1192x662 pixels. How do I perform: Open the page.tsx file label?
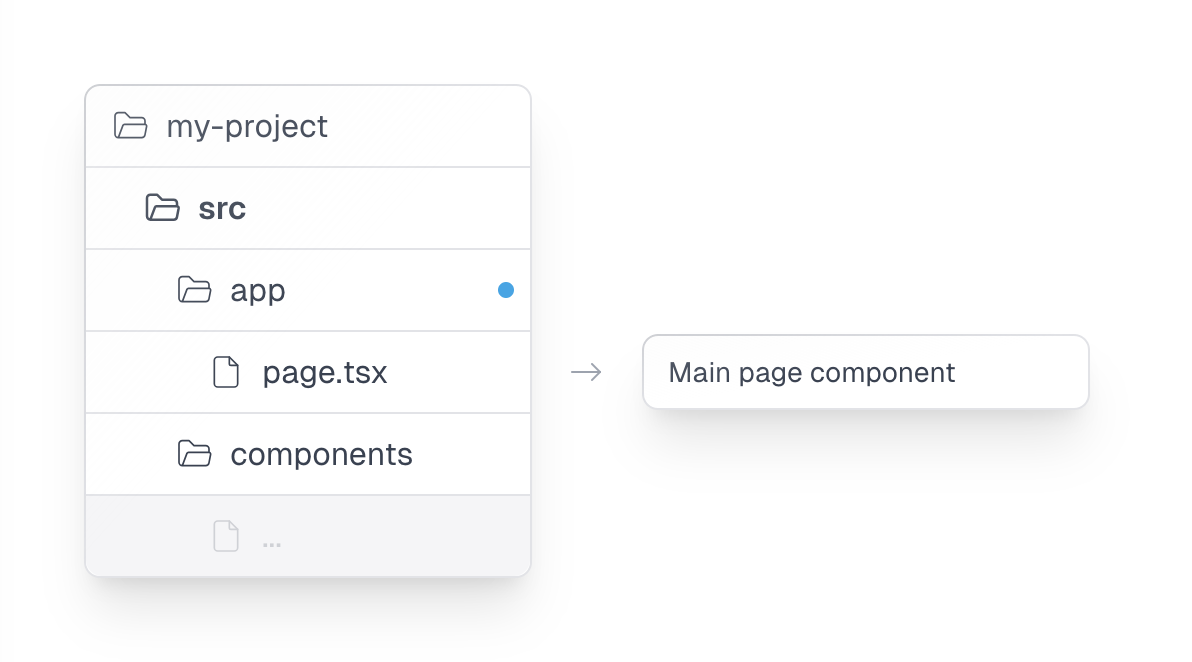[x=325, y=372]
